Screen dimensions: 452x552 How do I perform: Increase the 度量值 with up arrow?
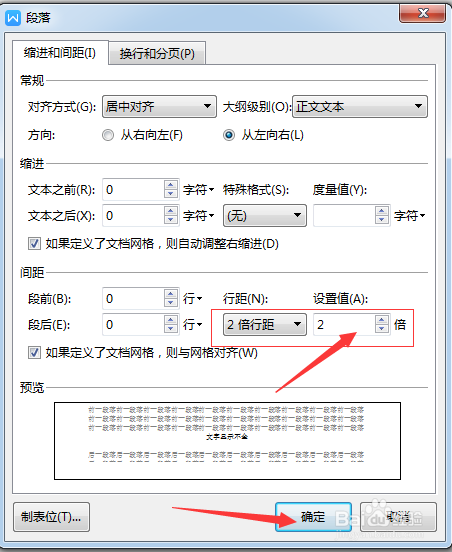[x=382, y=211]
